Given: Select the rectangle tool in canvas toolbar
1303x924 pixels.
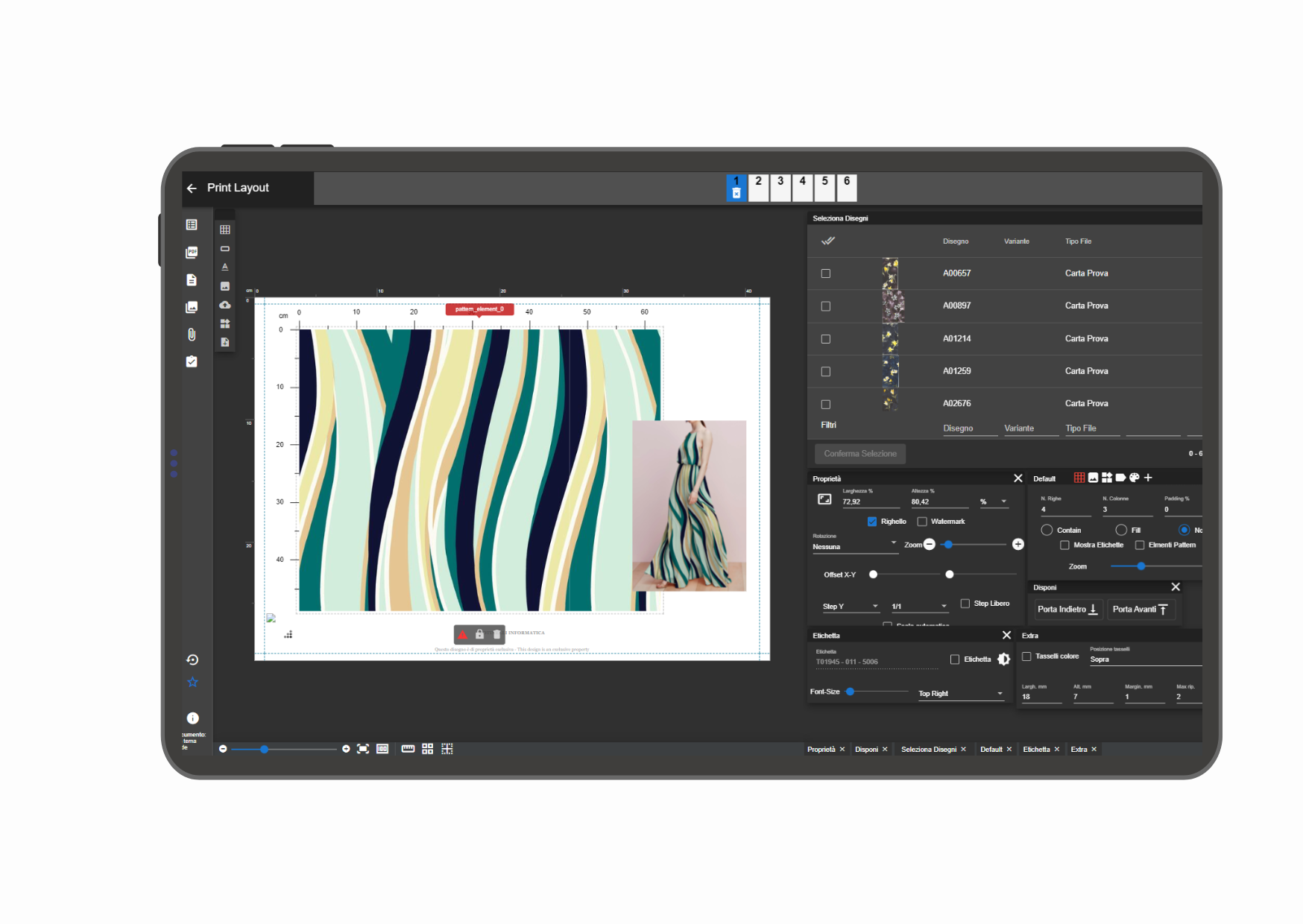Looking at the screenshot, I should [225, 249].
